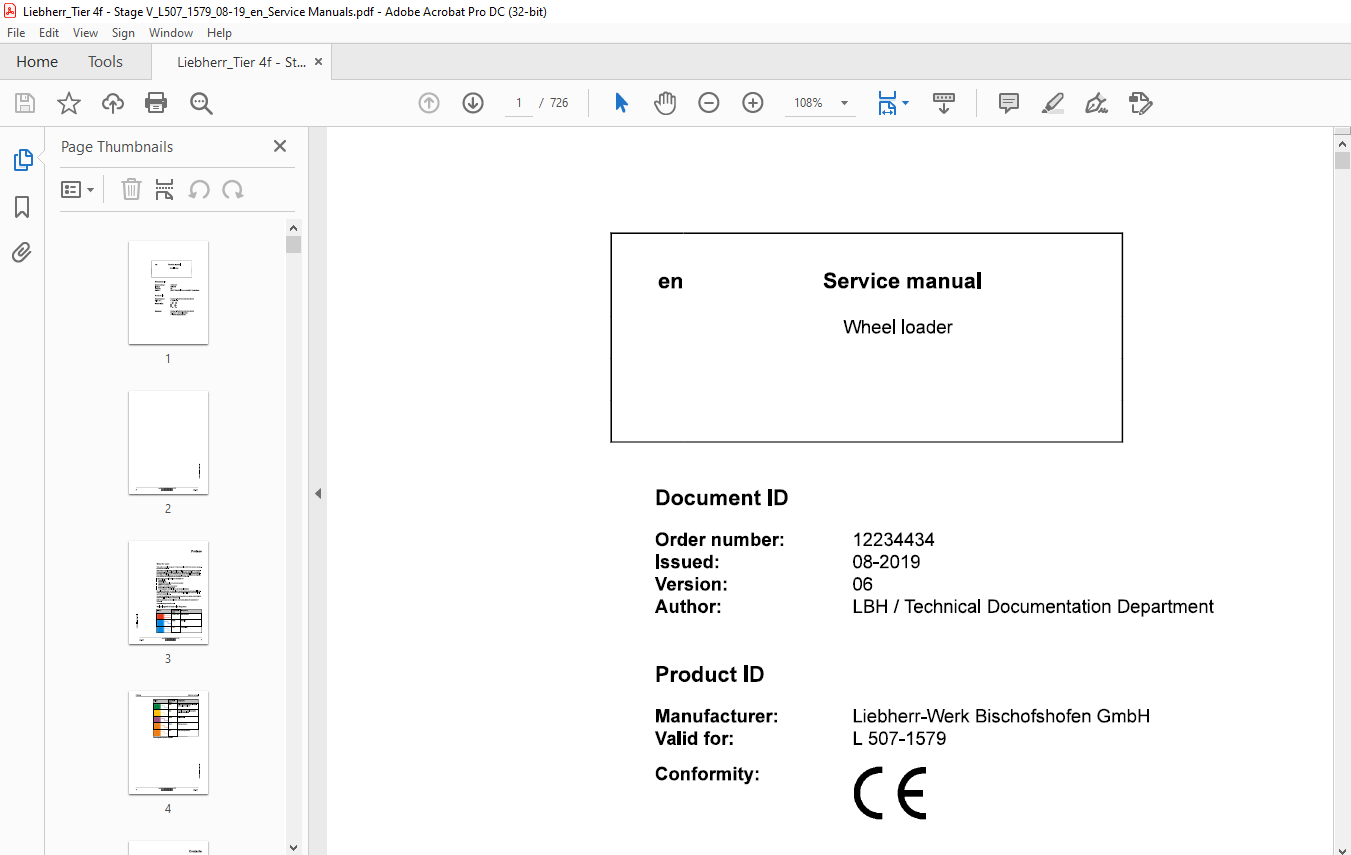
Task: Click the fit page width icon
Action: (887, 103)
